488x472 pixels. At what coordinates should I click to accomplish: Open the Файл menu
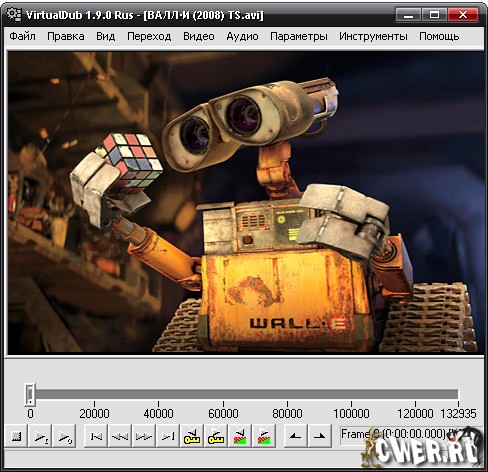point(22,36)
